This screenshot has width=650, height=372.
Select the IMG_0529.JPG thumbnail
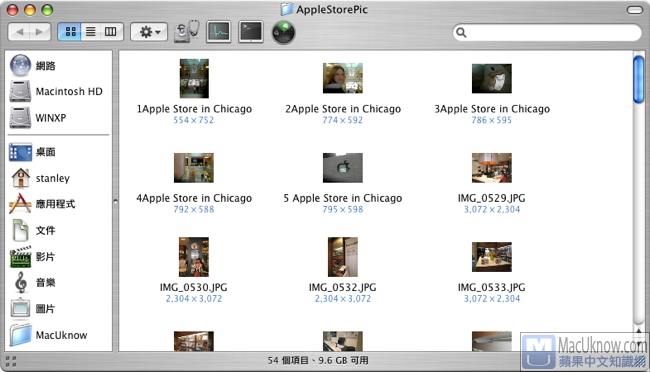(492, 168)
